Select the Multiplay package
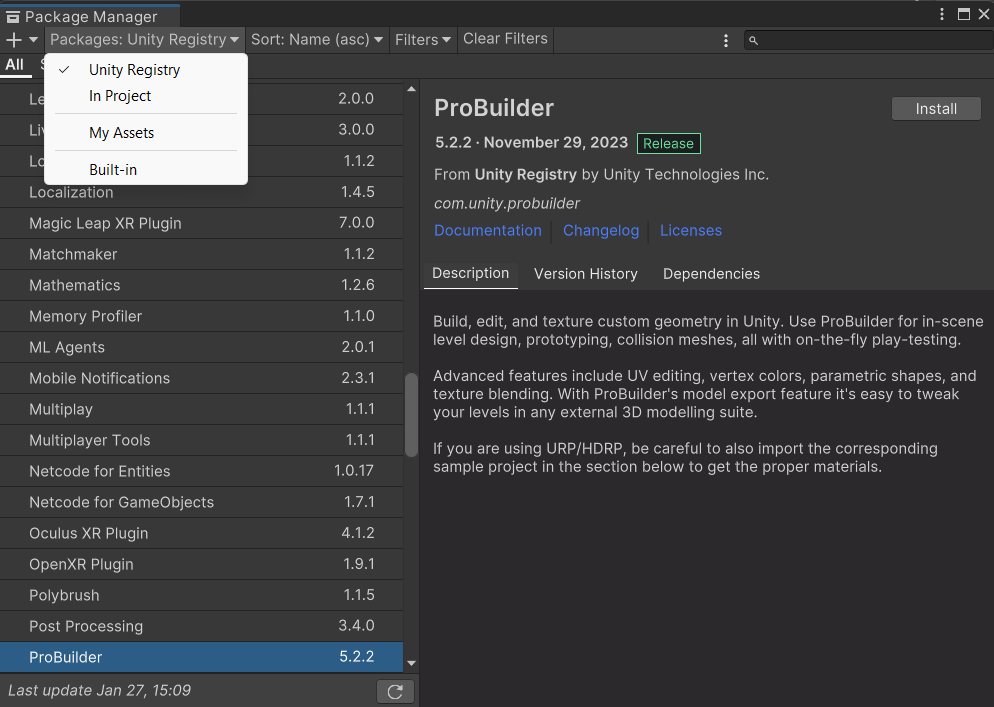Screen dimensions: 994x707 coord(202,410)
